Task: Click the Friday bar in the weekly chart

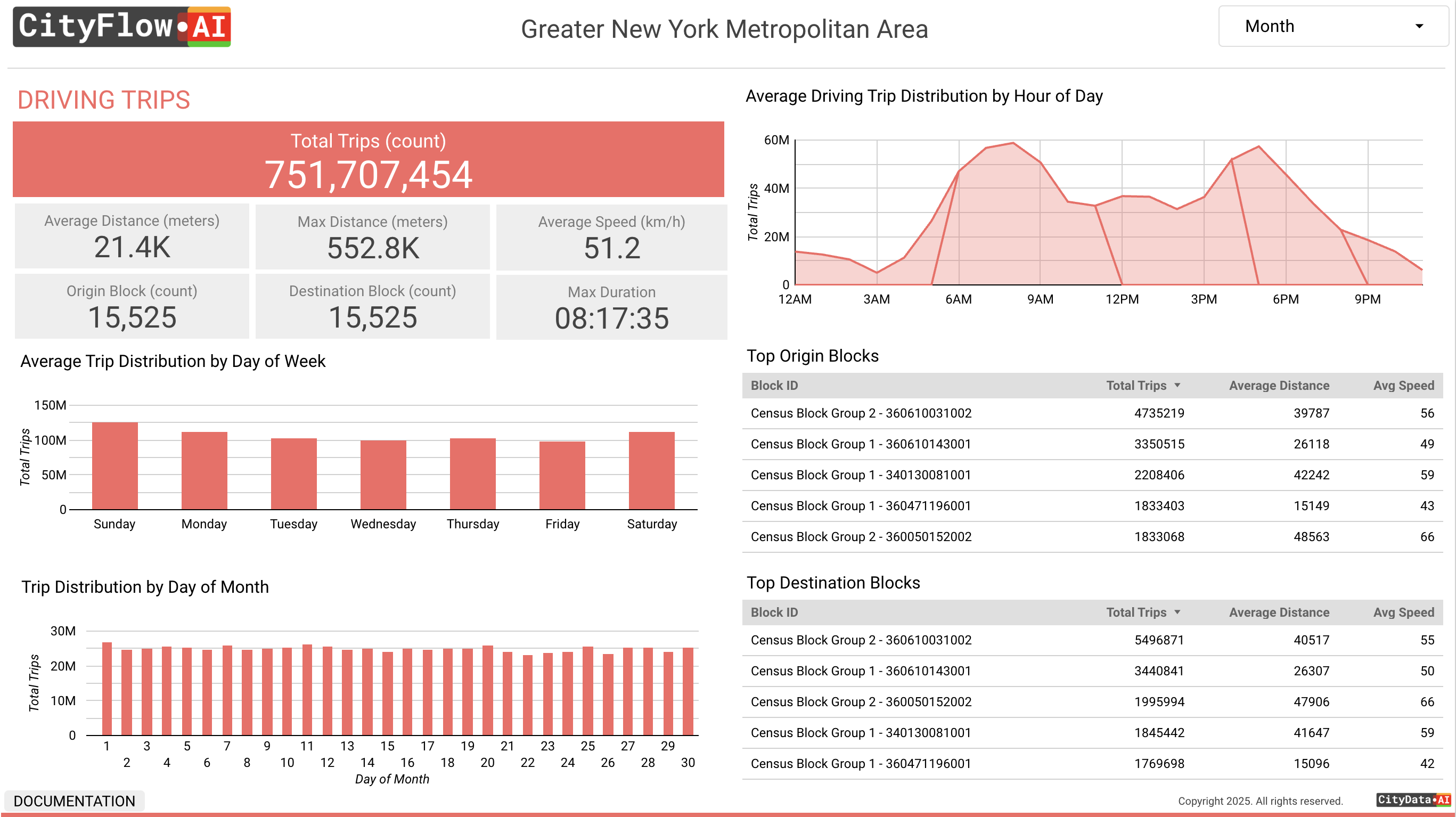Action: pyautogui.click(x=562, y=476)
